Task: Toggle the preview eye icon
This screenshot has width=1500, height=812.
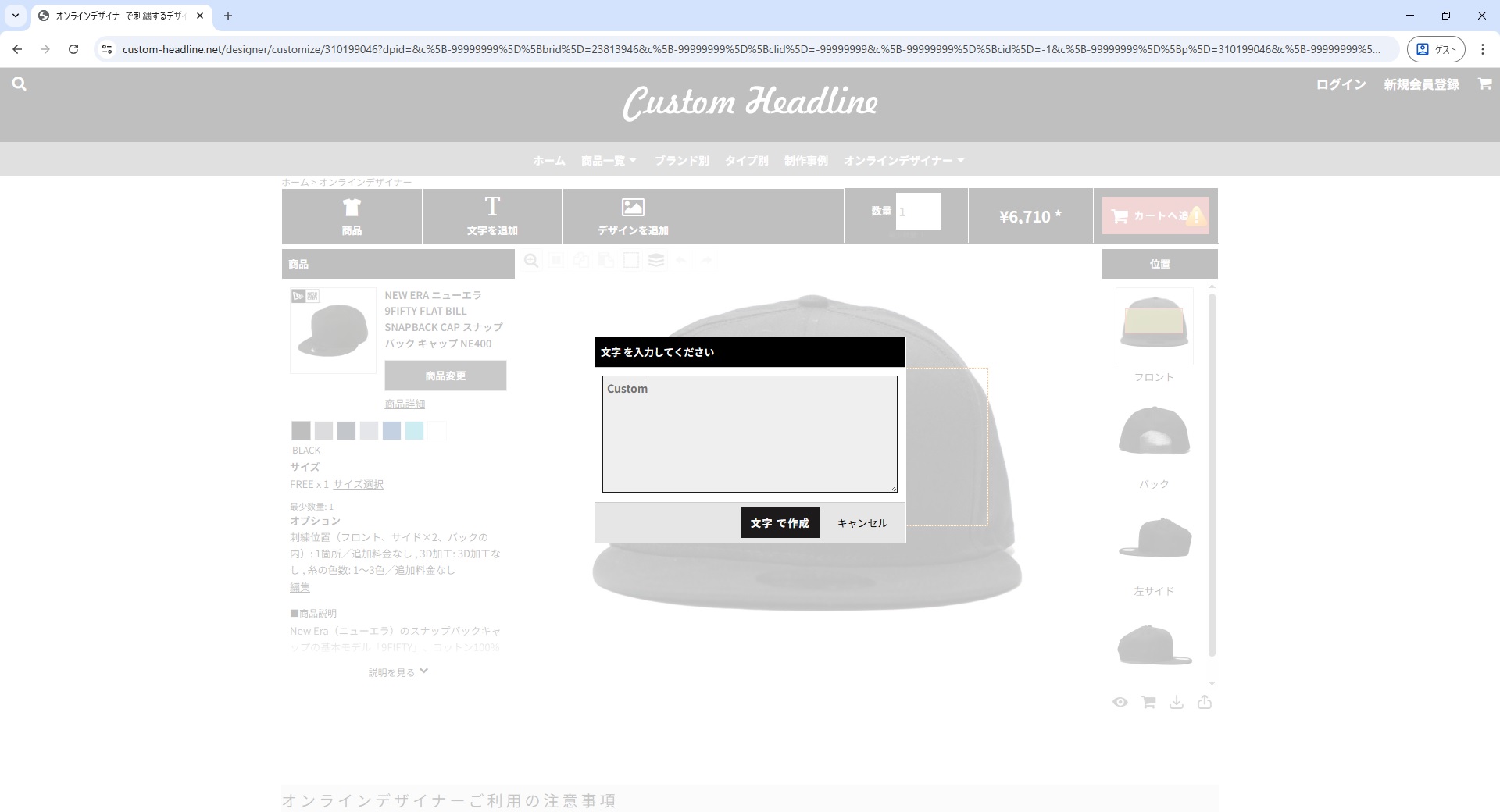Action: [x=1120, y=703]
